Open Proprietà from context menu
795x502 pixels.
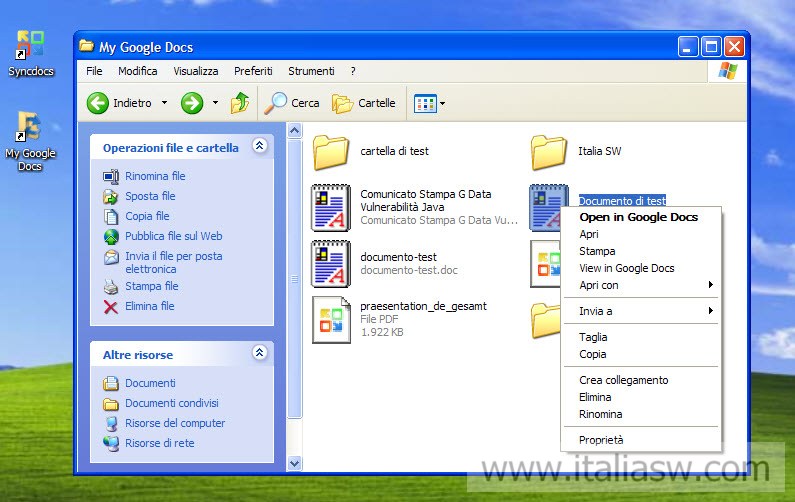click(641, 440)
